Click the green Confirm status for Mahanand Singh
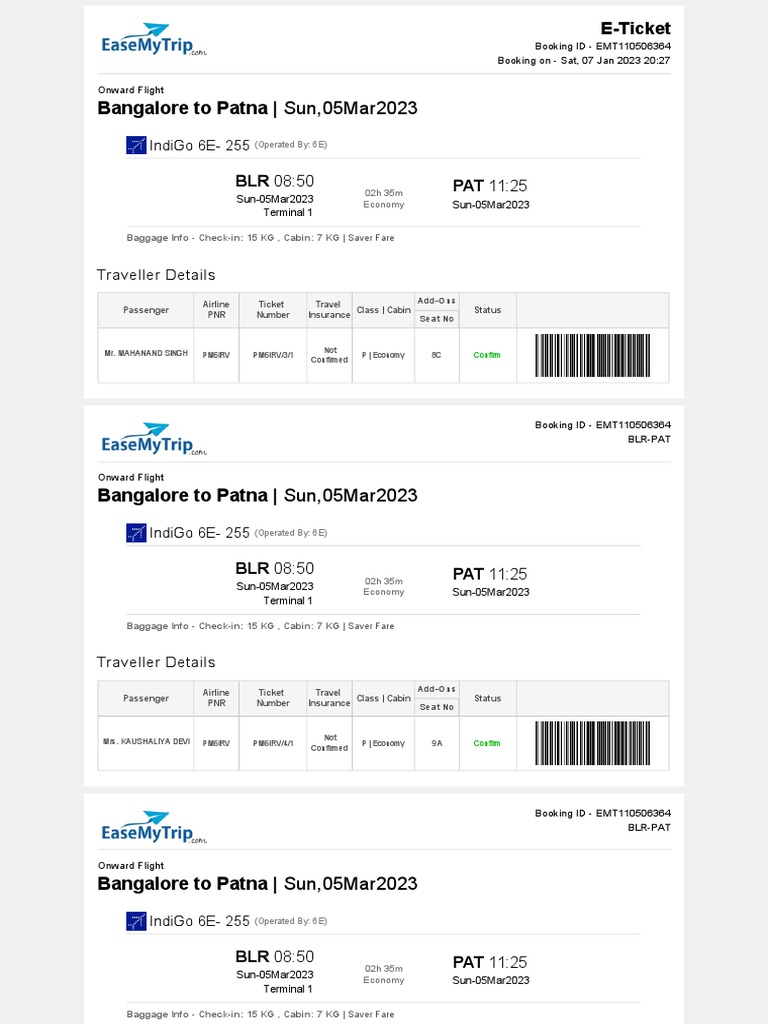 (487, 355)
